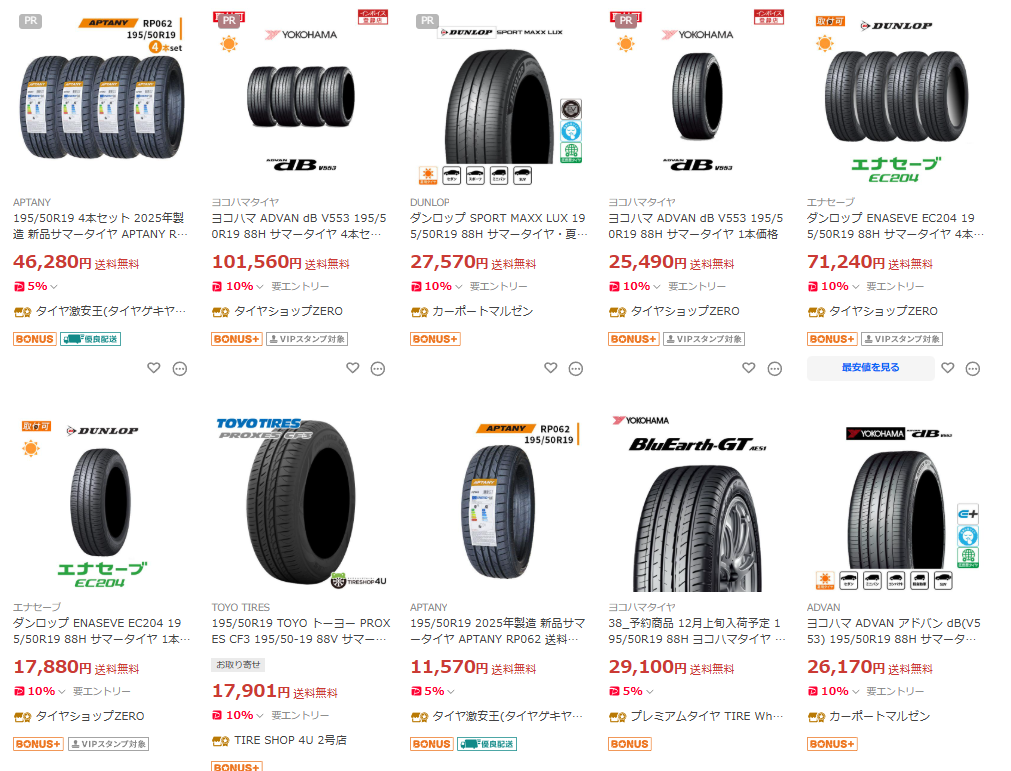Open the TOYO PROXES CF3 tire image

300,505
